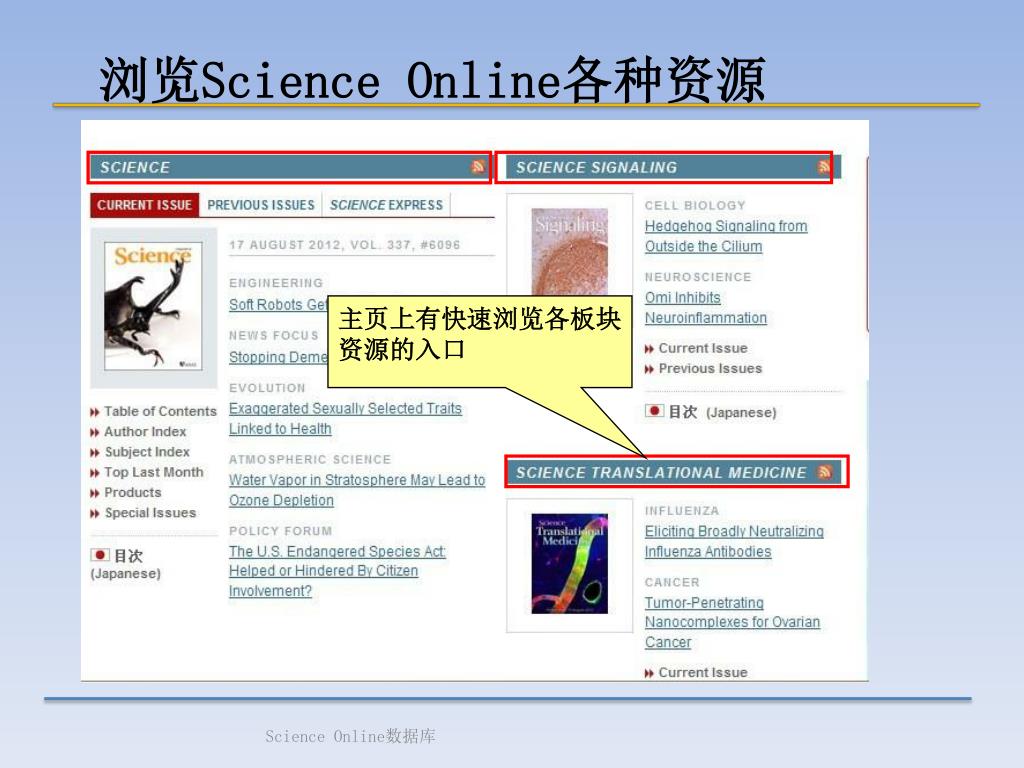This screenshot has width=1024, height=768.
Task: Open Hedgehog Signaling from Outside the Cilium
Action: [x=726, y=236]
